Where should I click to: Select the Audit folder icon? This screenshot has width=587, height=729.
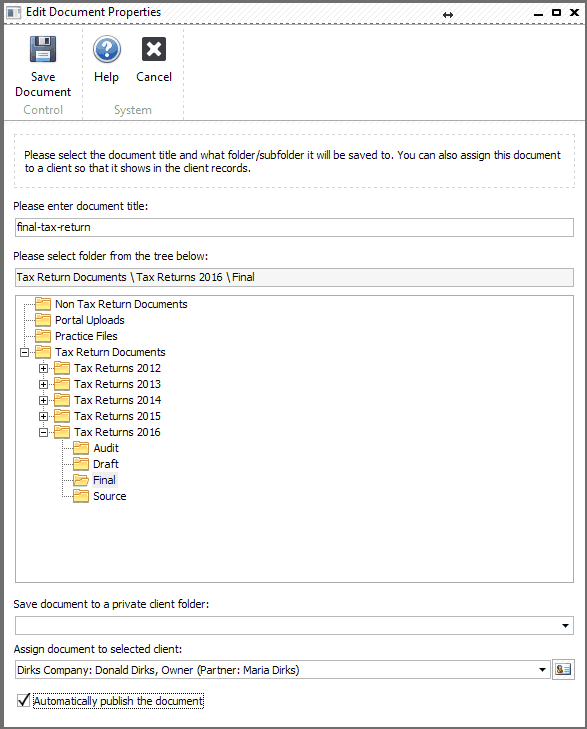coord(81,448)
